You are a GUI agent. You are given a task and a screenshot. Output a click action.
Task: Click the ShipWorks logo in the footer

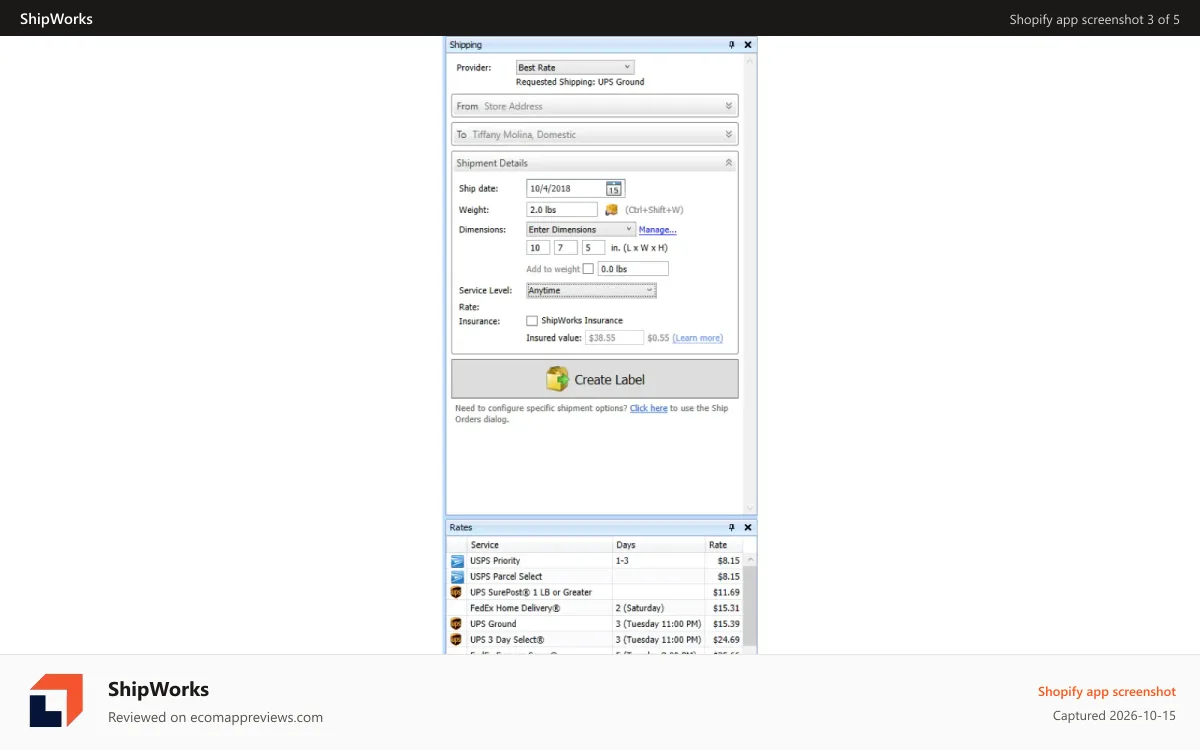(x=56, y=700)
